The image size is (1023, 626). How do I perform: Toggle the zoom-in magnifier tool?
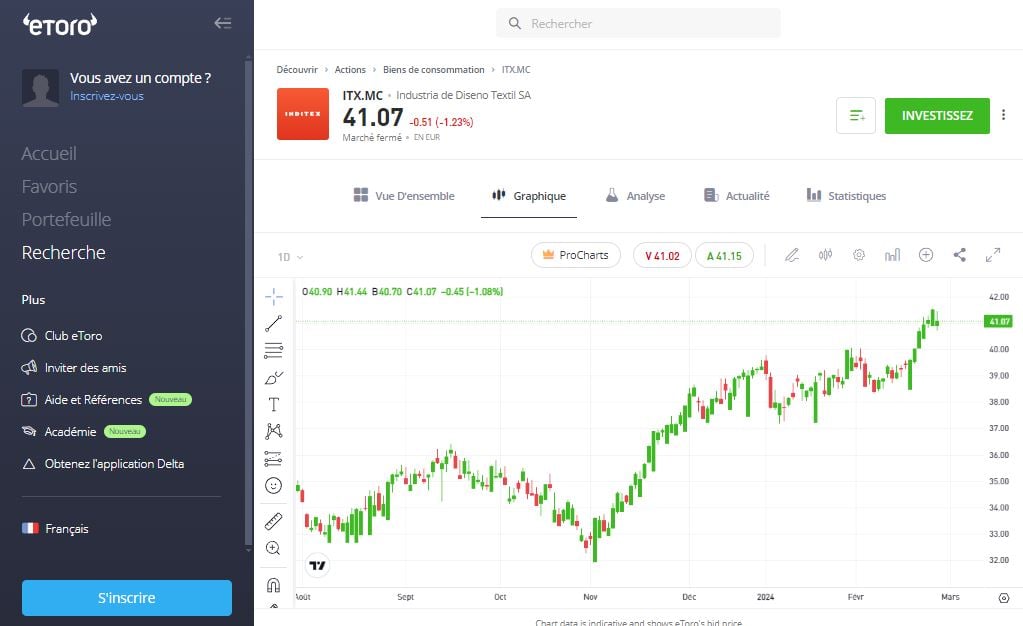(272, 548)
